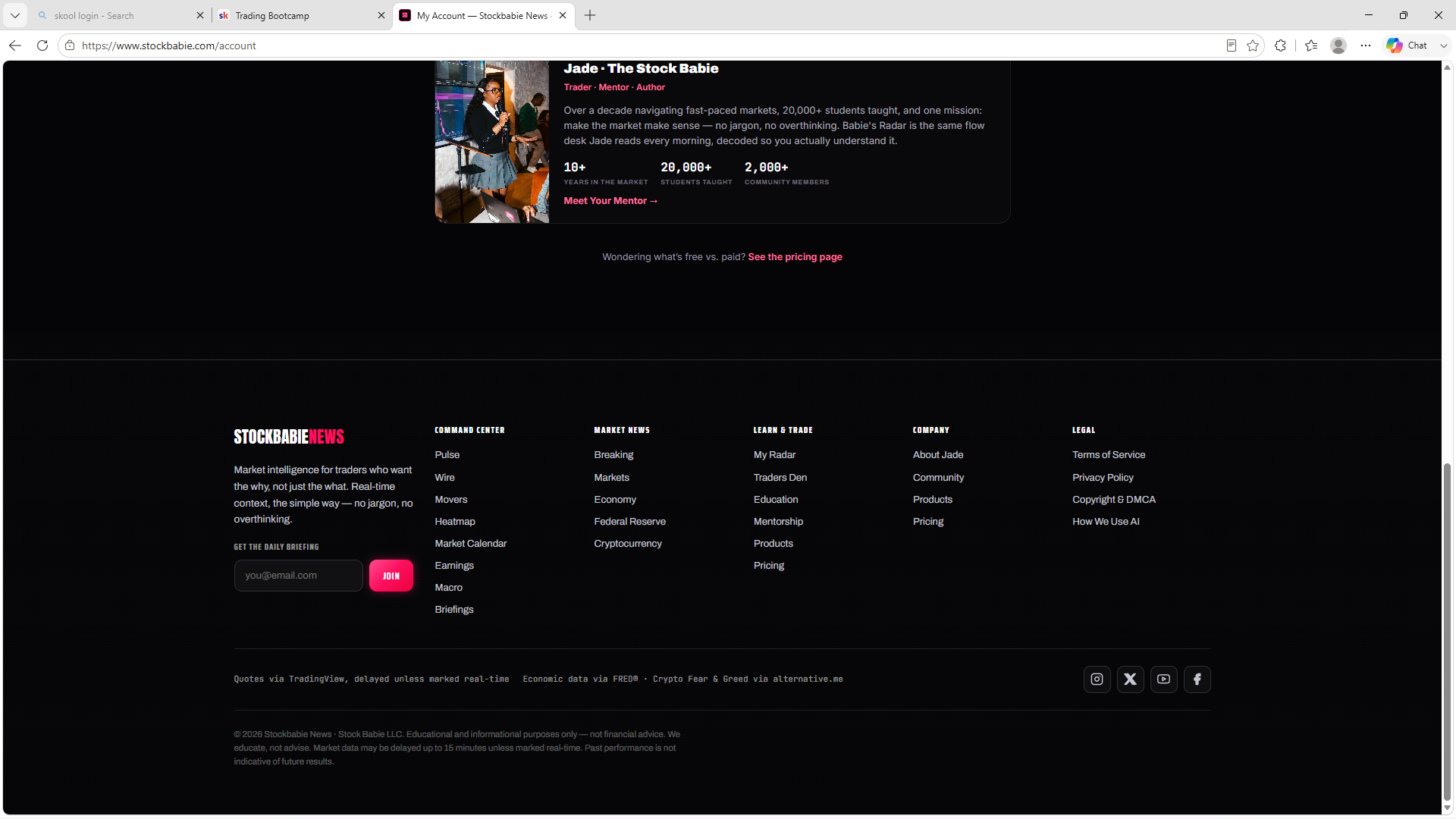Open the X (Twitter) social icon
This screenshot has height=819, width=1456.
point(1130,679)
